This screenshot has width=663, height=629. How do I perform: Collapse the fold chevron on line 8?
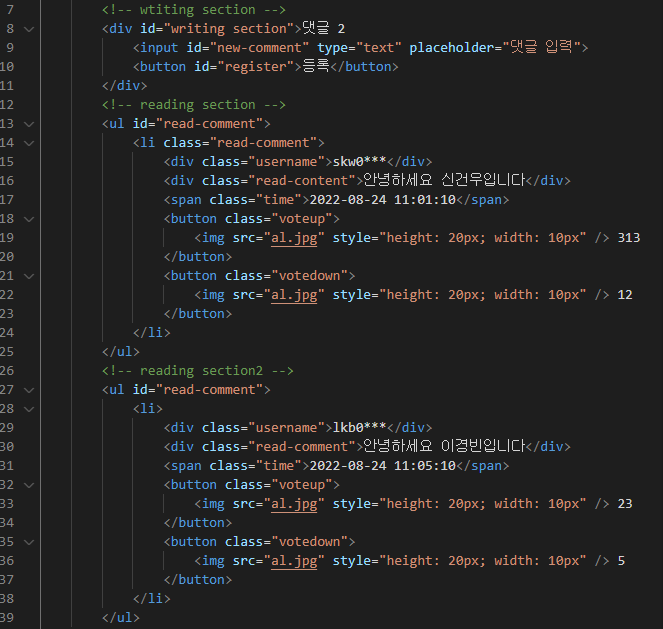(29, 29)
